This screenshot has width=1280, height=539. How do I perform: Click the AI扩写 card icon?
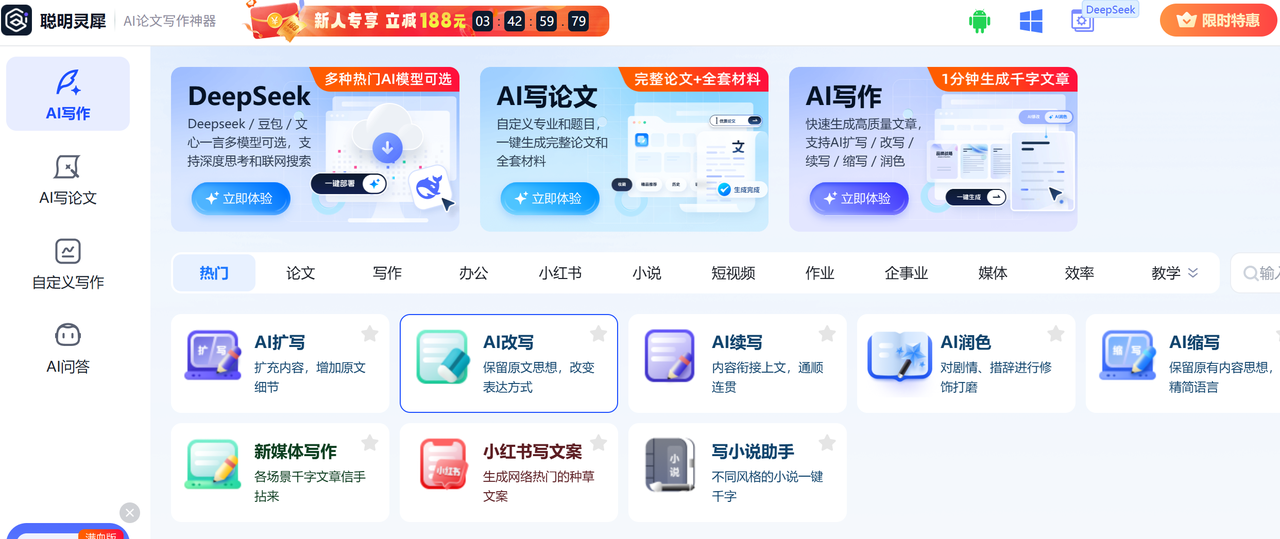(x=213, y=355)
